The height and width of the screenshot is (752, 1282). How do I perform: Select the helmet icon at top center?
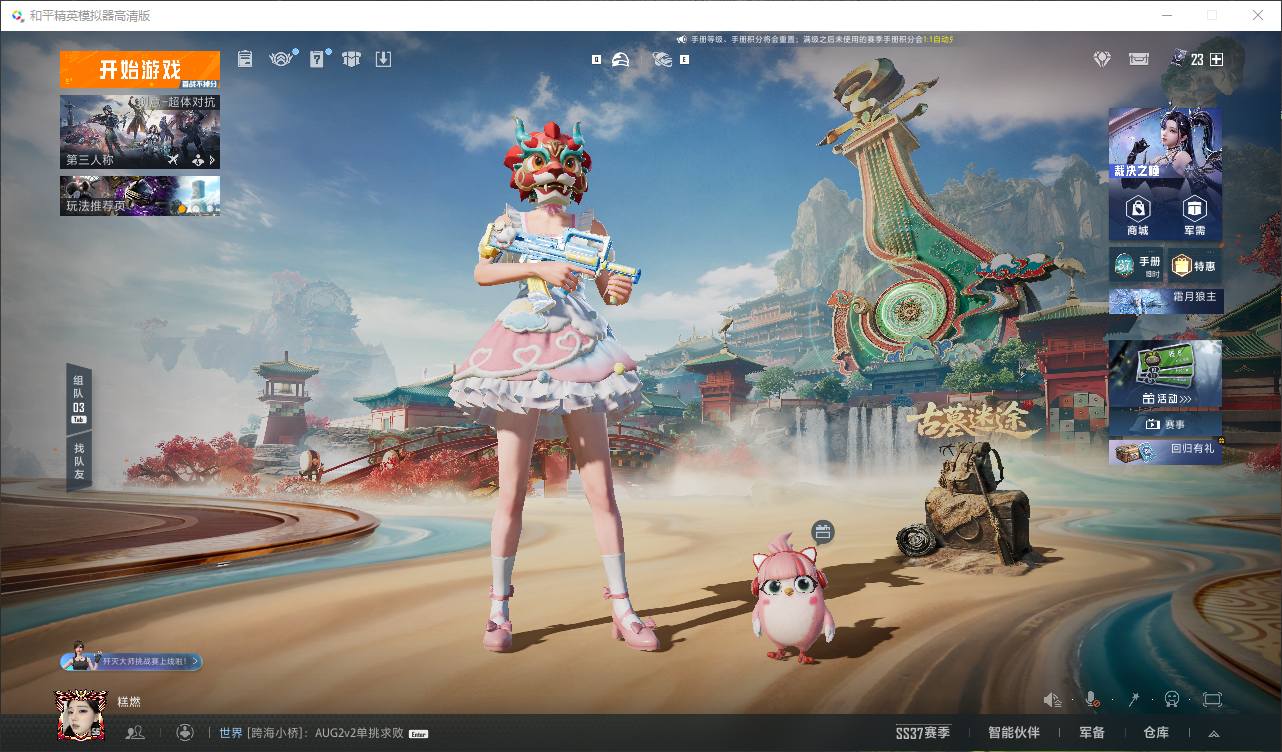621,59
